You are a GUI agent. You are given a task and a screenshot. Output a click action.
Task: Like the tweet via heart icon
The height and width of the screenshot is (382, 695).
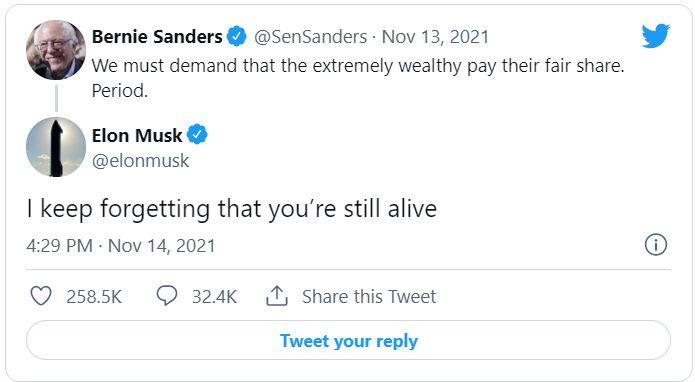tap(41, 296)
